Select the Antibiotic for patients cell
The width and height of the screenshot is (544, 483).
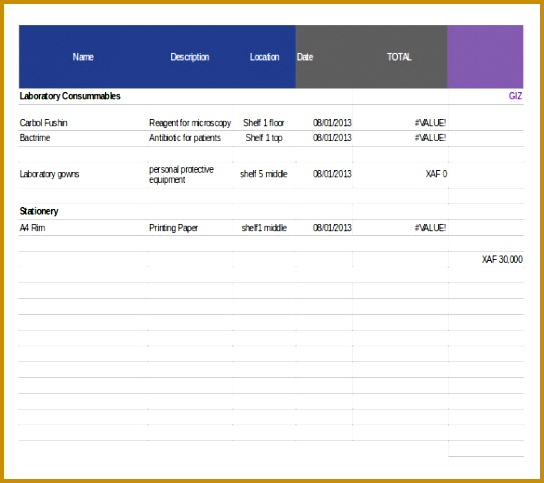[185, 138]
